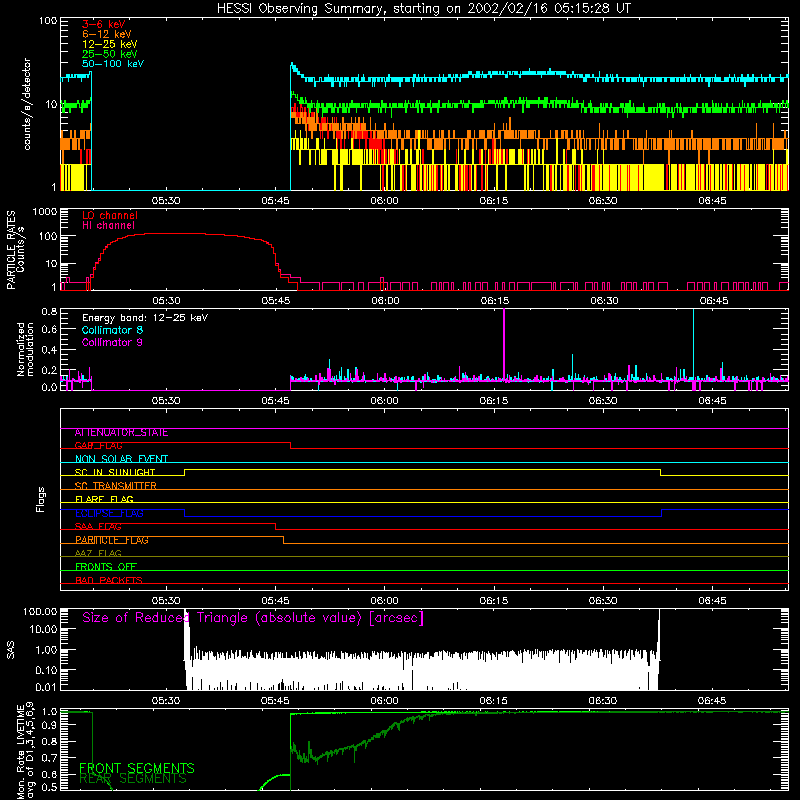800x800 pixels.
Task: Click the 'Mon. Rate LIVETIME' axis label
Action: (20, 752)
